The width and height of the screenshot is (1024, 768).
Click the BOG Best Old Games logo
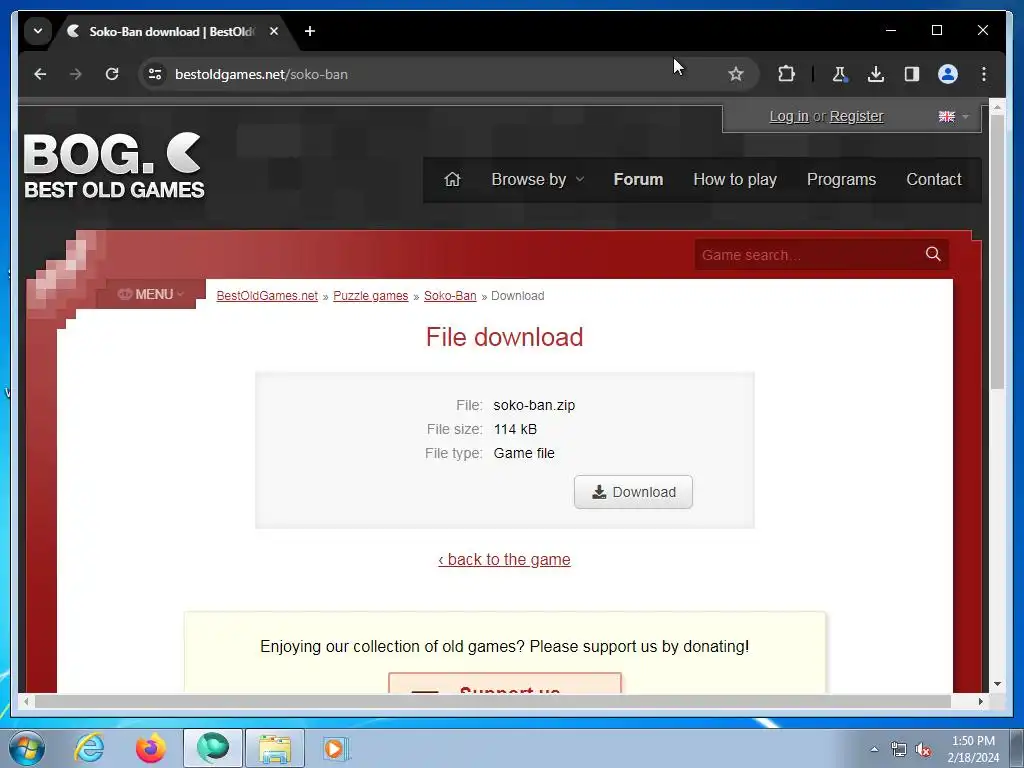tap(114, 166)
